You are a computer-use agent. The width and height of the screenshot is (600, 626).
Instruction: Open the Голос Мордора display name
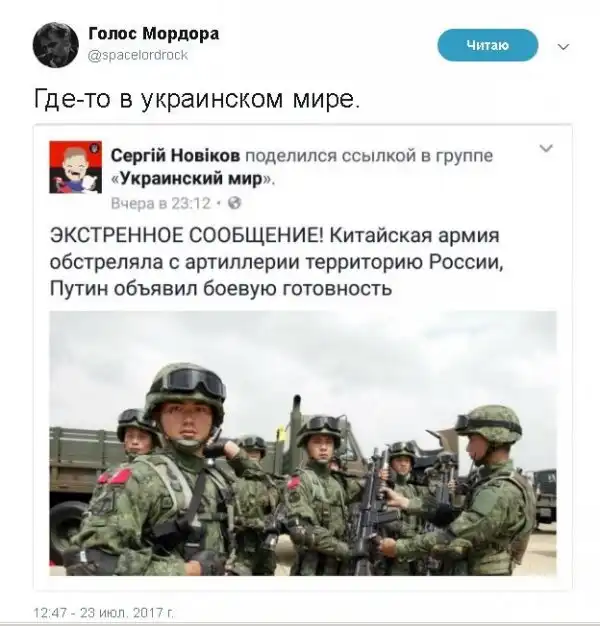pos(153,34)
